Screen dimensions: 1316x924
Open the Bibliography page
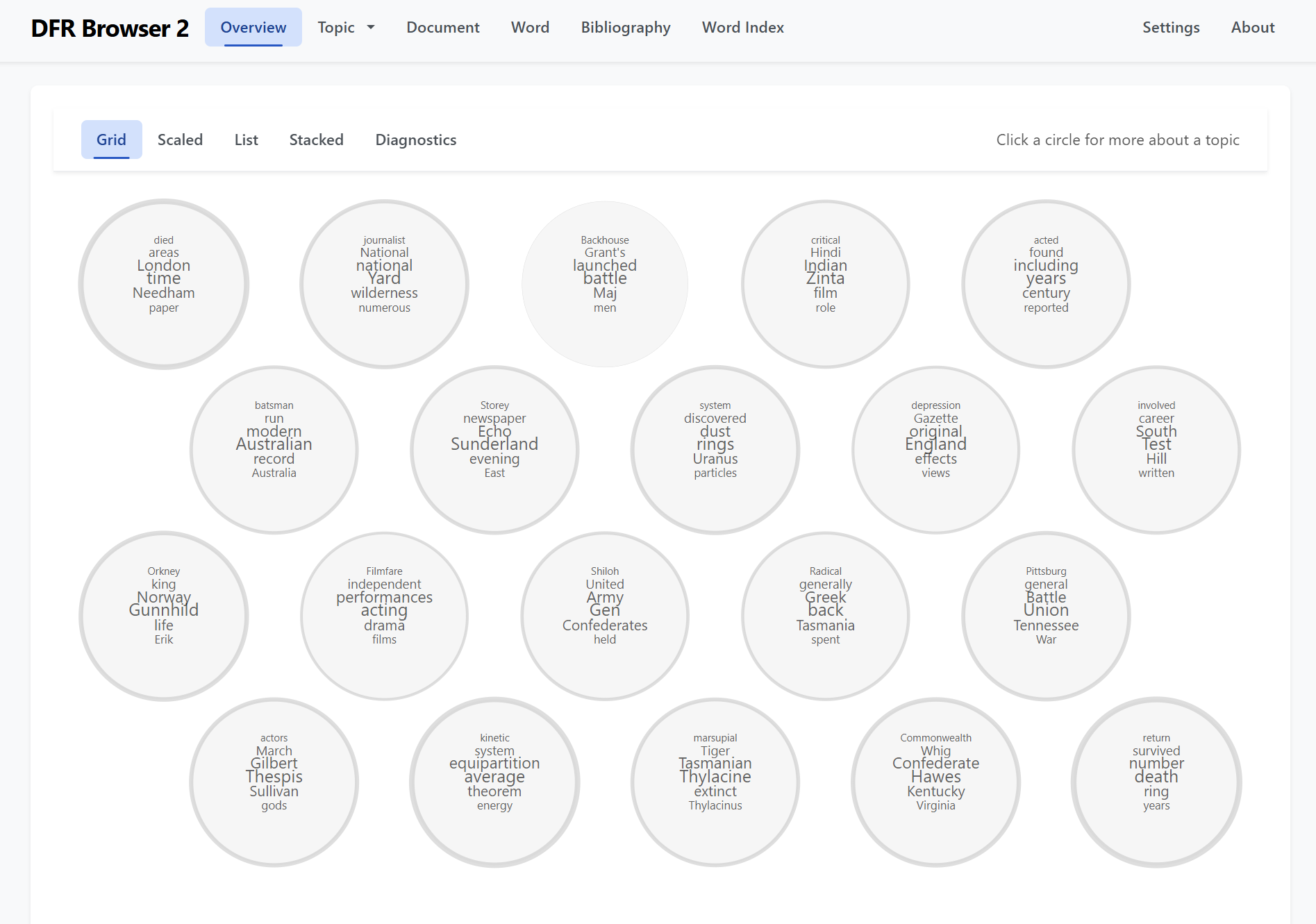tap(624, 27)
